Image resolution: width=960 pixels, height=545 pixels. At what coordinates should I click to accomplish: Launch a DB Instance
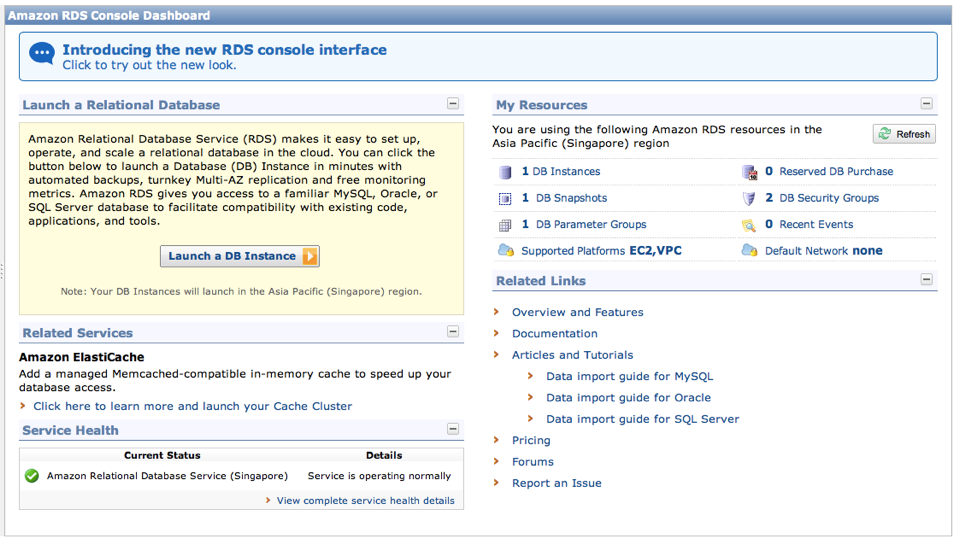pos(239,256)
